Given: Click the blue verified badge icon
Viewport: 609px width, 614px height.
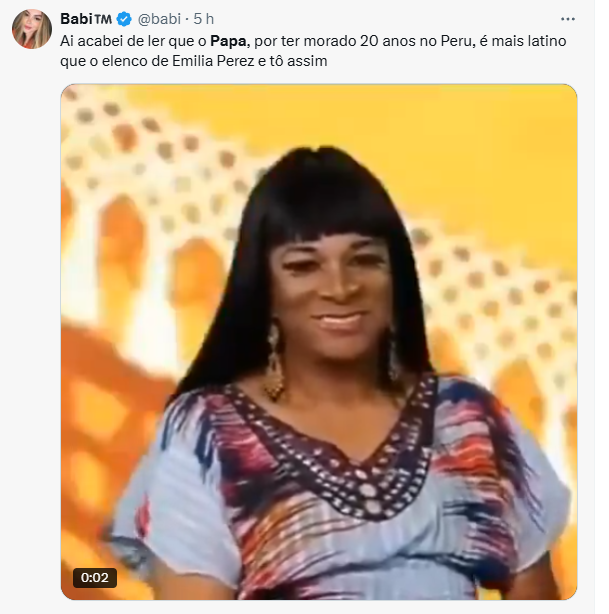Looking at the screenshot, I should [124, 19].
